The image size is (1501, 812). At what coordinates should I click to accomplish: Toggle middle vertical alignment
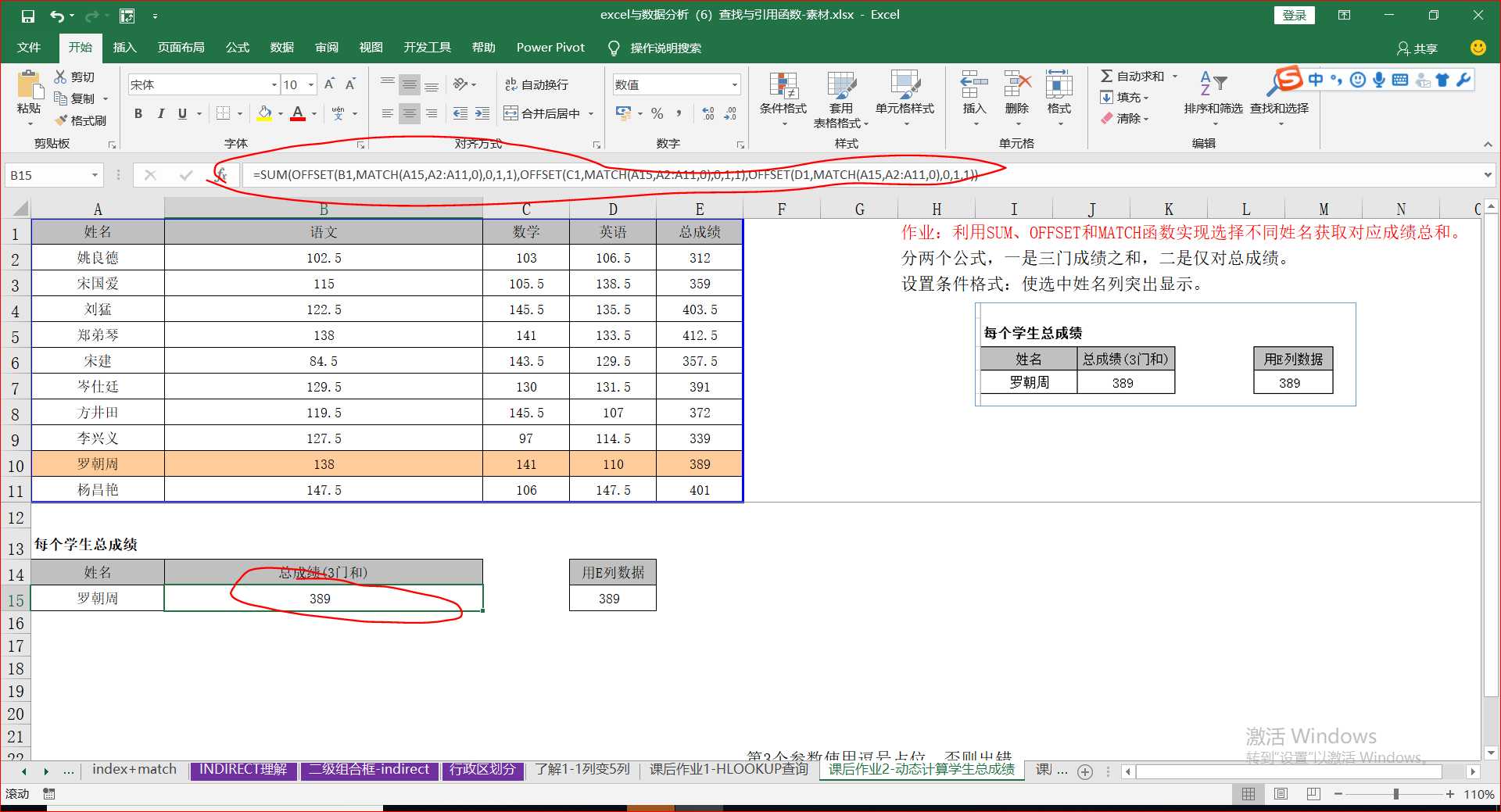coord(409,84)
